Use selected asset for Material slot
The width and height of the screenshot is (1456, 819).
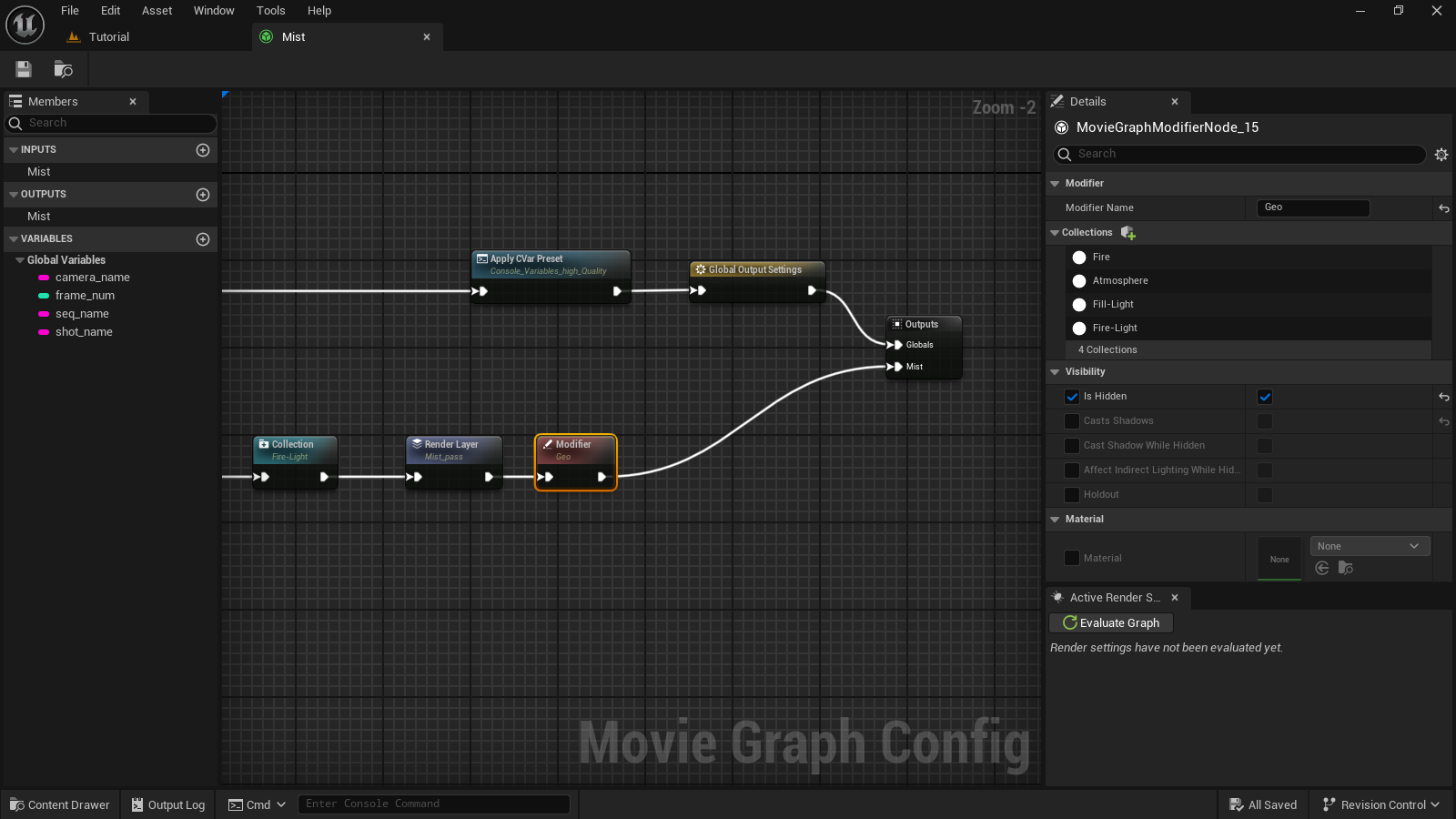click(x=1322, y=568)
